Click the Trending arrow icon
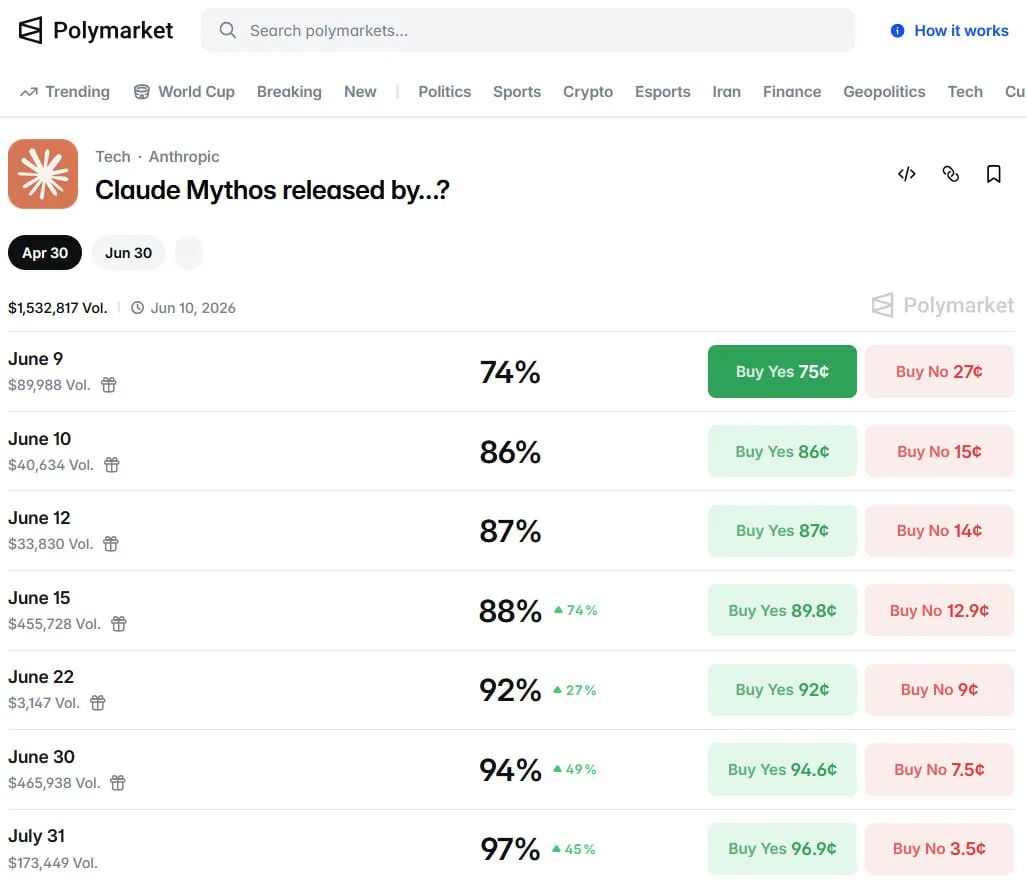Screen dimensions: 1026x888 point(29,92)
